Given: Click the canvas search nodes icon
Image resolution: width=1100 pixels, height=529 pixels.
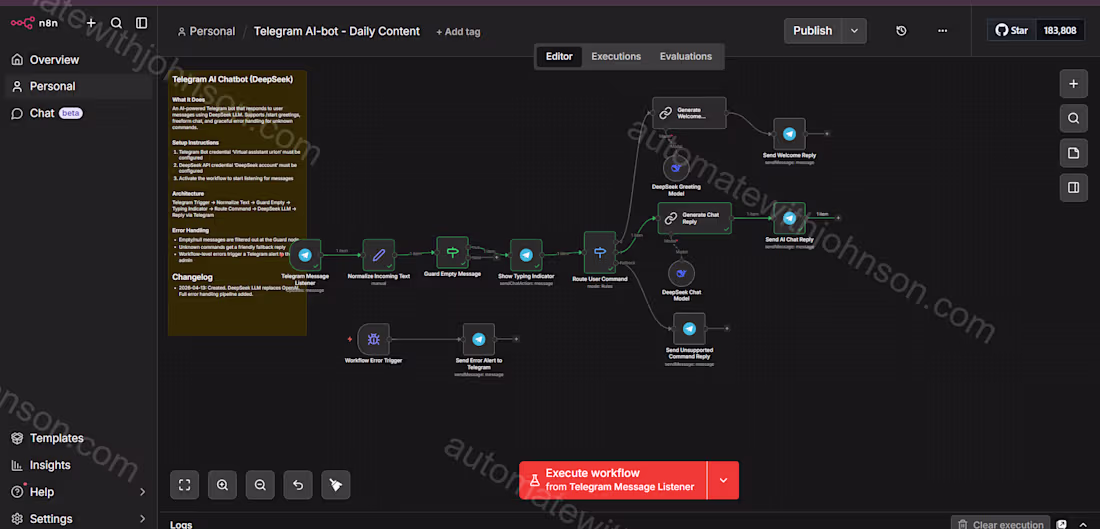Looking at the screenshot, I should point(1073,119).
